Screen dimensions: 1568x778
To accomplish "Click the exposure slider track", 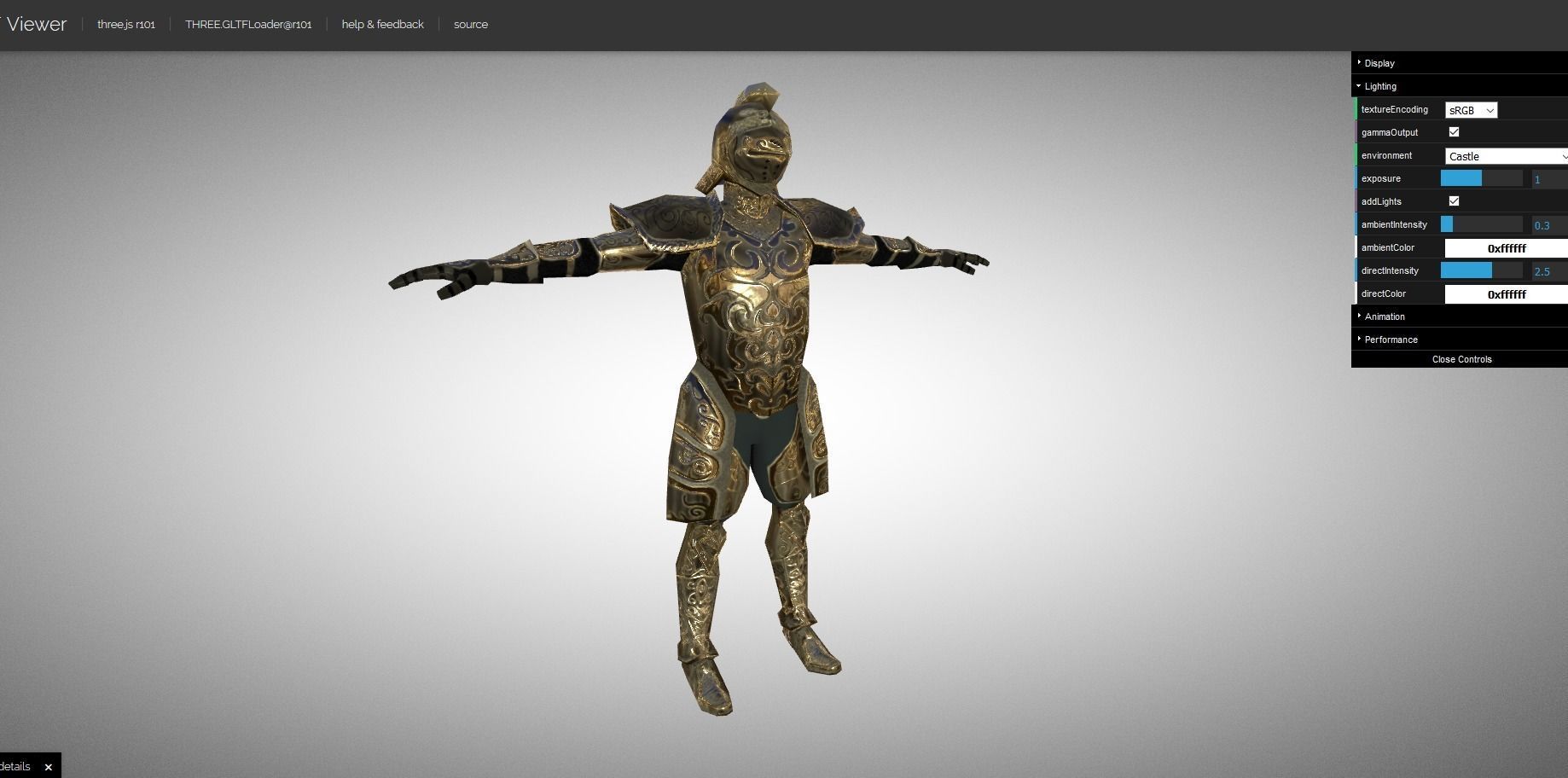I will click(x=1480, y=178).
